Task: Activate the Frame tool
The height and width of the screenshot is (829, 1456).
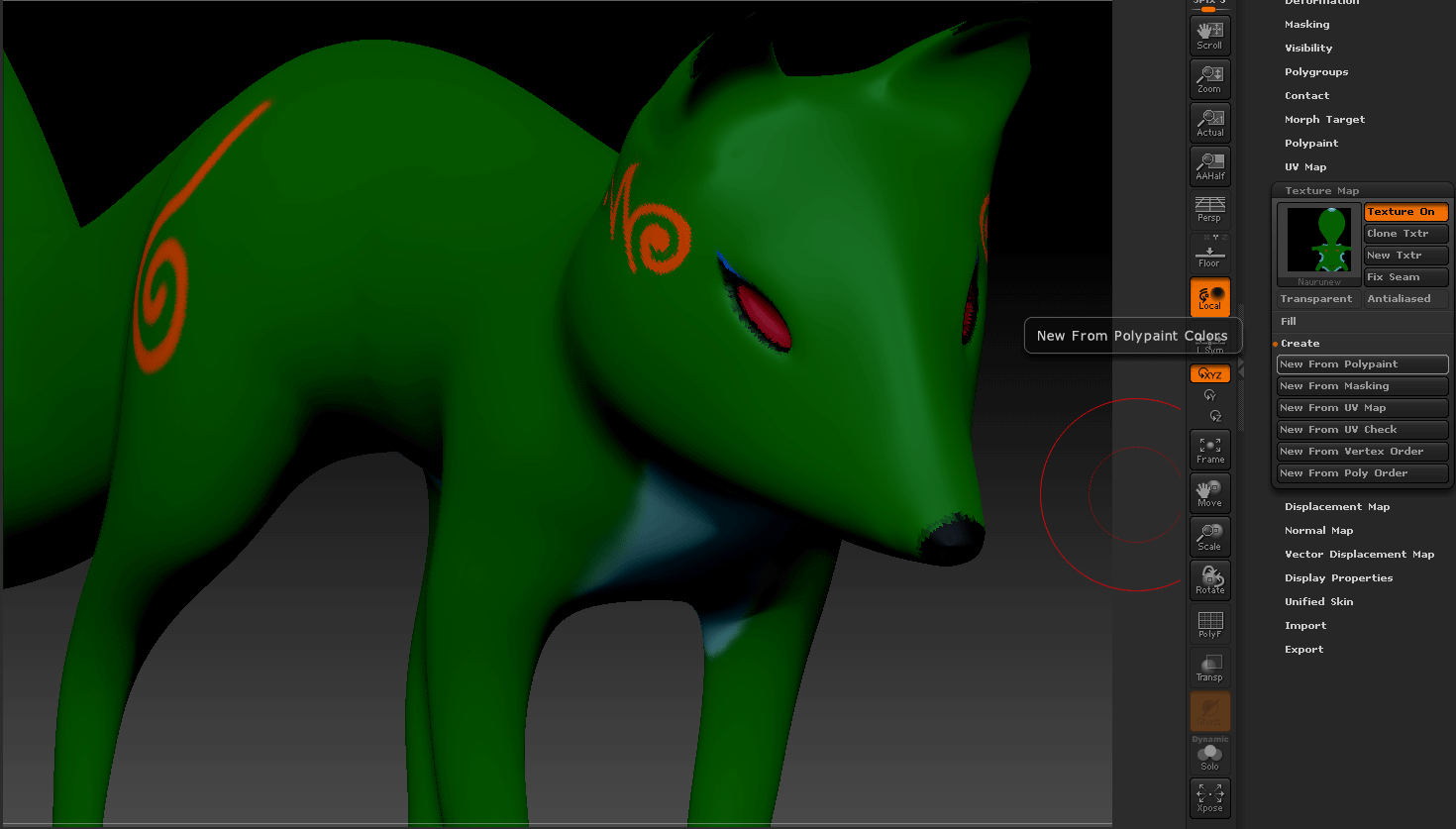Action: [x=1209, y=450]
